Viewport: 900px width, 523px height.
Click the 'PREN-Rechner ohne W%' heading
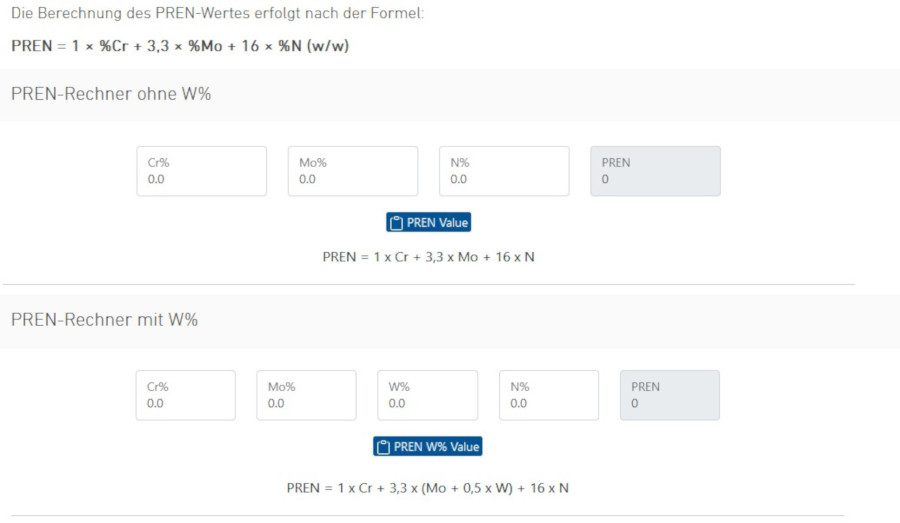coord(111,94)
